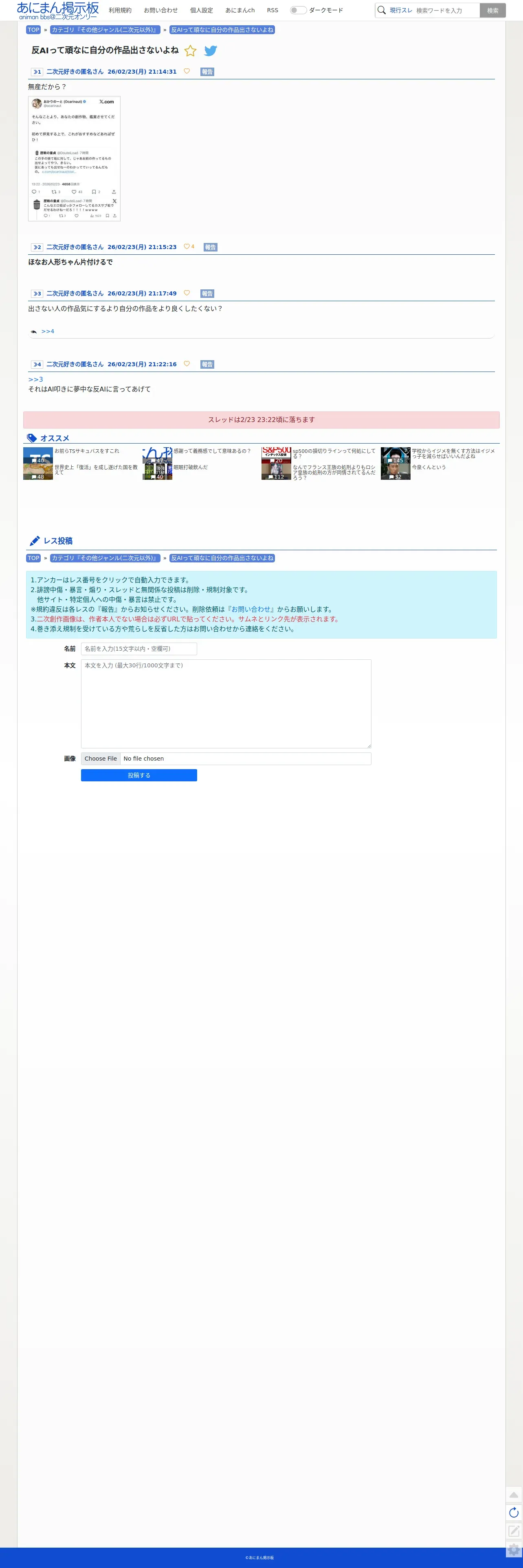The width and height of the screenshot is (523, 1568).
Task: Report post 1 using 報告
Action: [x=207, y=72]
